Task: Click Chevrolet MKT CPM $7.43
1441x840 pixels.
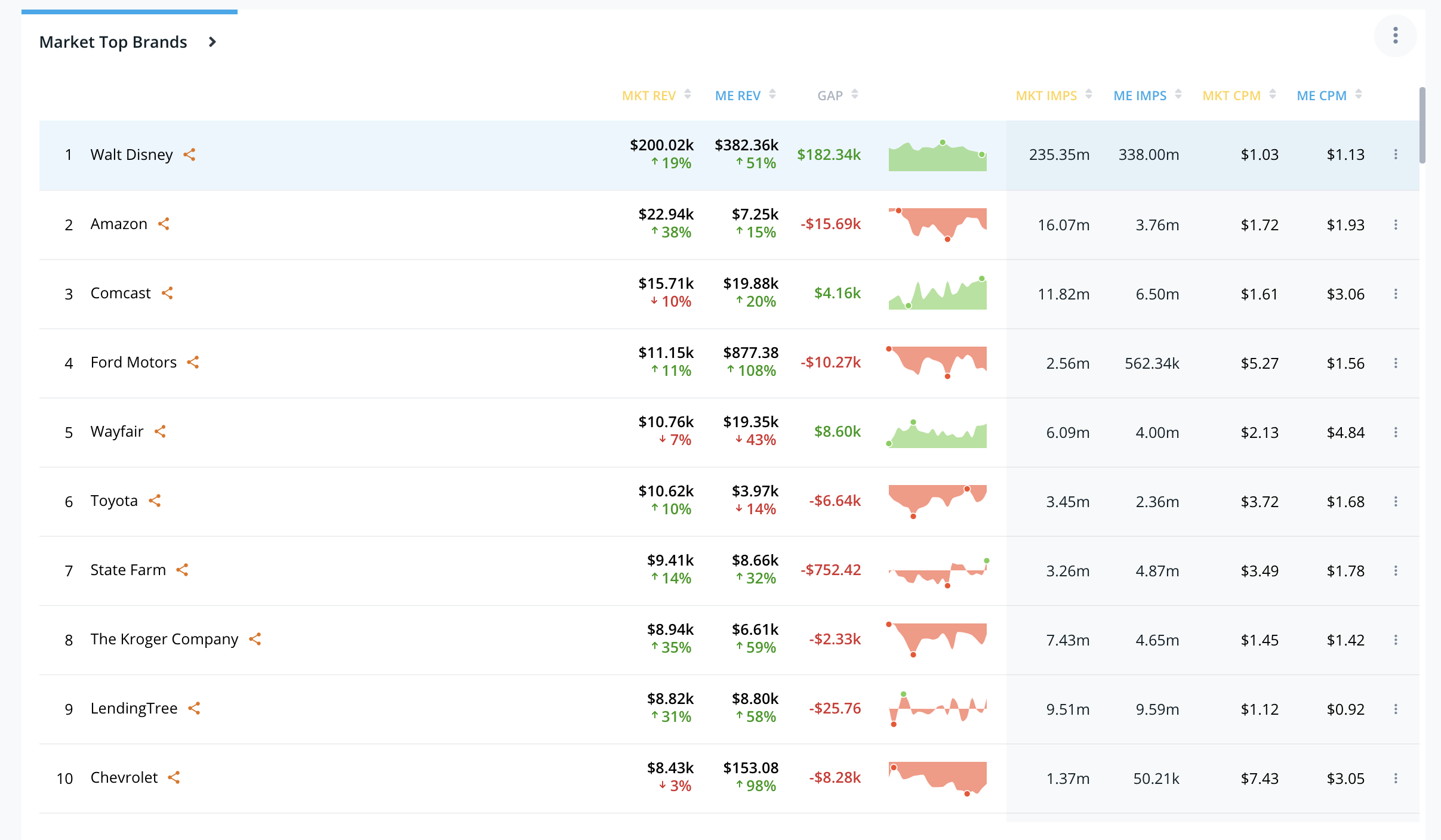Action: click(1260, 779)
